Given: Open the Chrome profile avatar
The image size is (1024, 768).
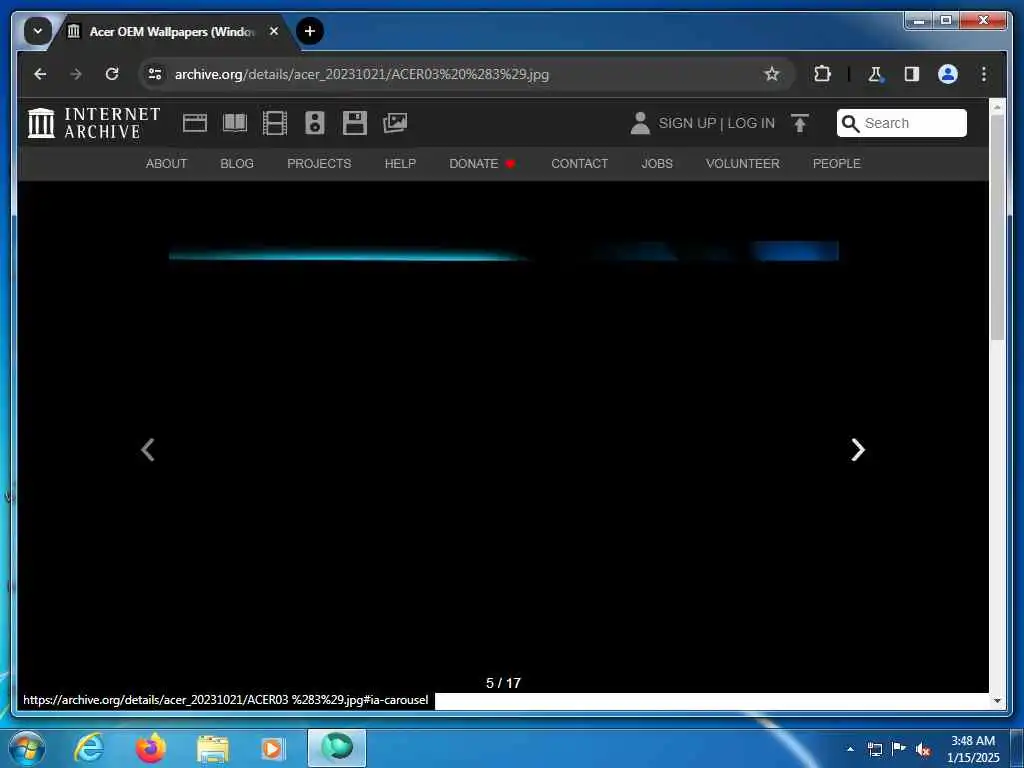Looking at the screenshot, I should [x=948, y=74].
